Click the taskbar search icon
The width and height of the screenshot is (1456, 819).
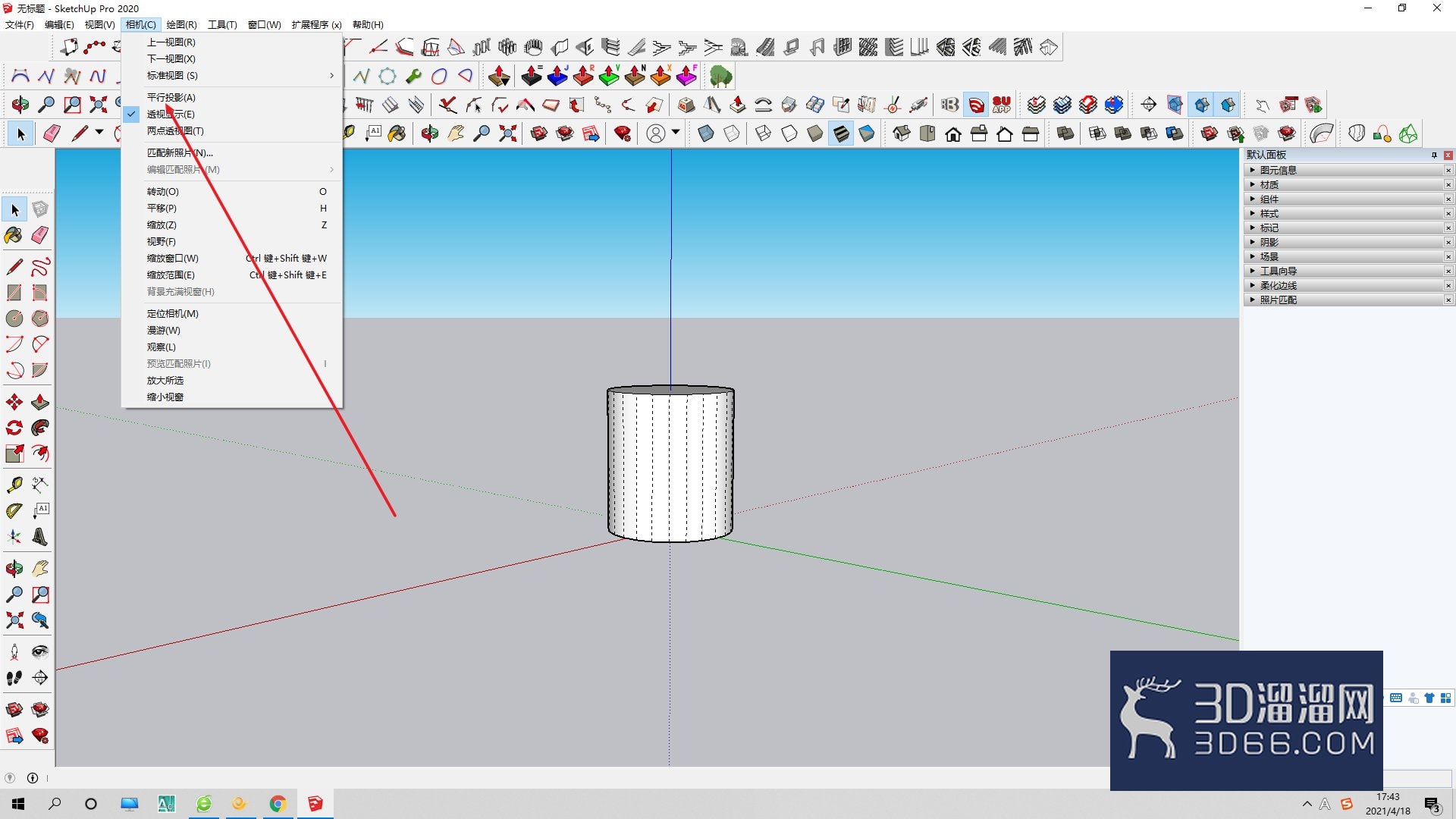point(55,804)
